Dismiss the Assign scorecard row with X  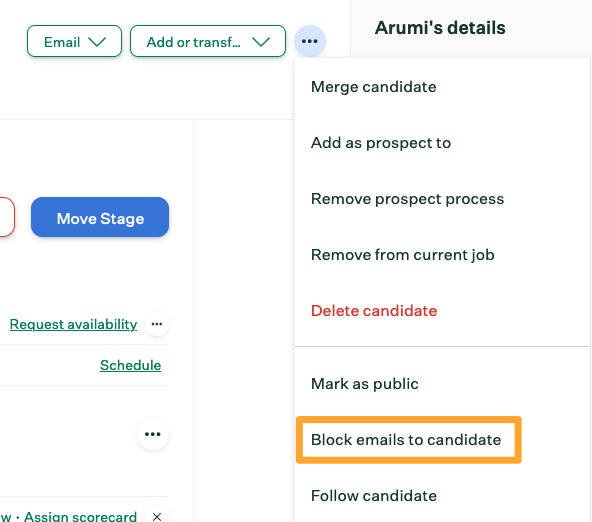(157, 516)
